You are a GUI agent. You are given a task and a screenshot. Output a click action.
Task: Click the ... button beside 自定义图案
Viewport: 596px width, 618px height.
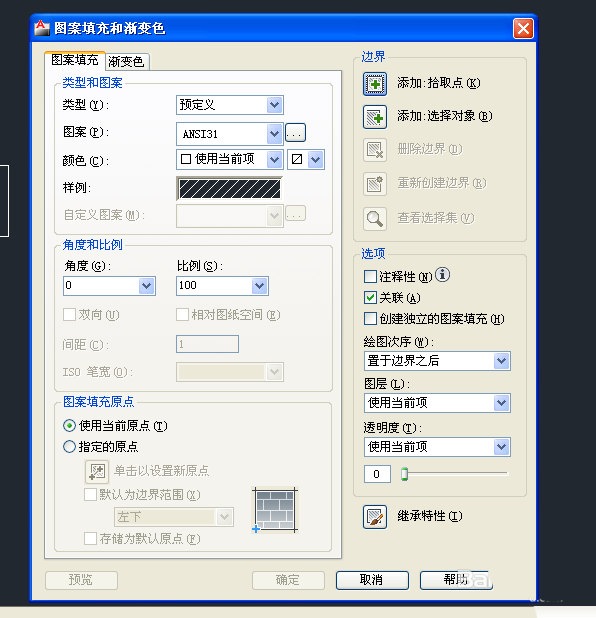click(295, 214)
